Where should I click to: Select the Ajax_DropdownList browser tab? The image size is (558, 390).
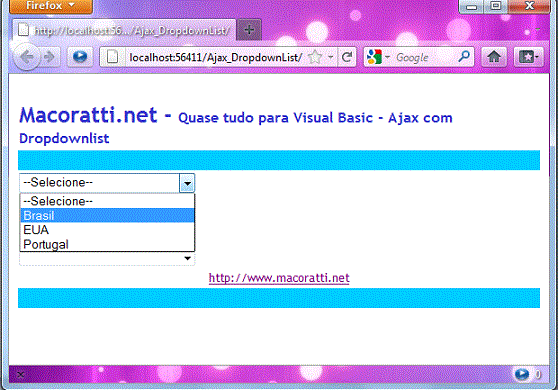(x=125, y=31)
